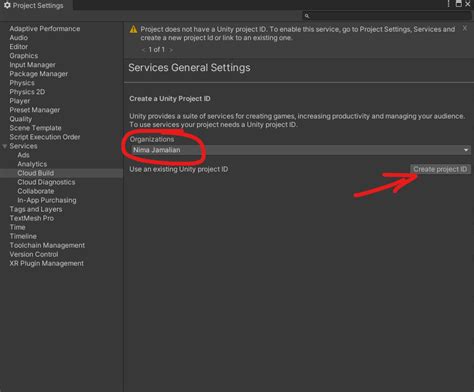The image size is (474, 392).
Task: Click Use an existing Unity project ID
Action: click(x=179, y=169)
